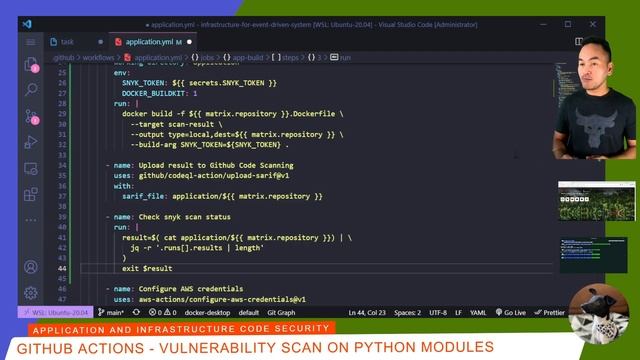This screenshot has width=640, height=360.
Task: Open the Accounts menu icon
Action: coord(31,267)
